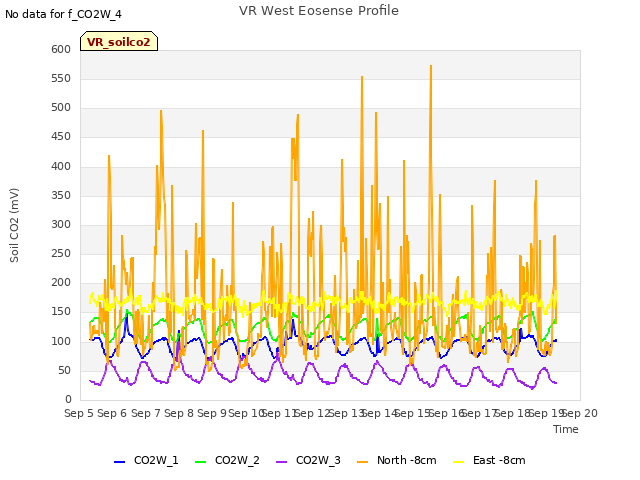
Task: Click the North -8cm legend entry
Action: [397, 461]
